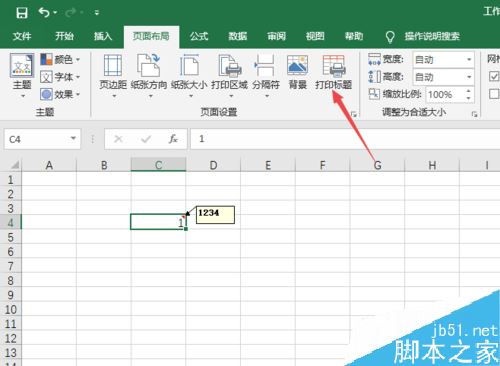Switch to the 开始 (Home) tab
Screen dimensions: 500x366
[x=64, y=36]
